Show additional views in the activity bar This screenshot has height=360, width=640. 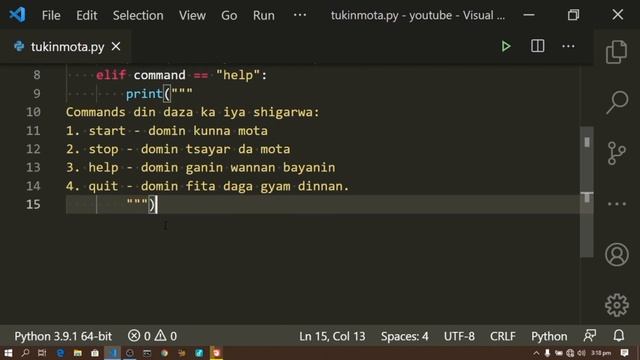[617, 204]
